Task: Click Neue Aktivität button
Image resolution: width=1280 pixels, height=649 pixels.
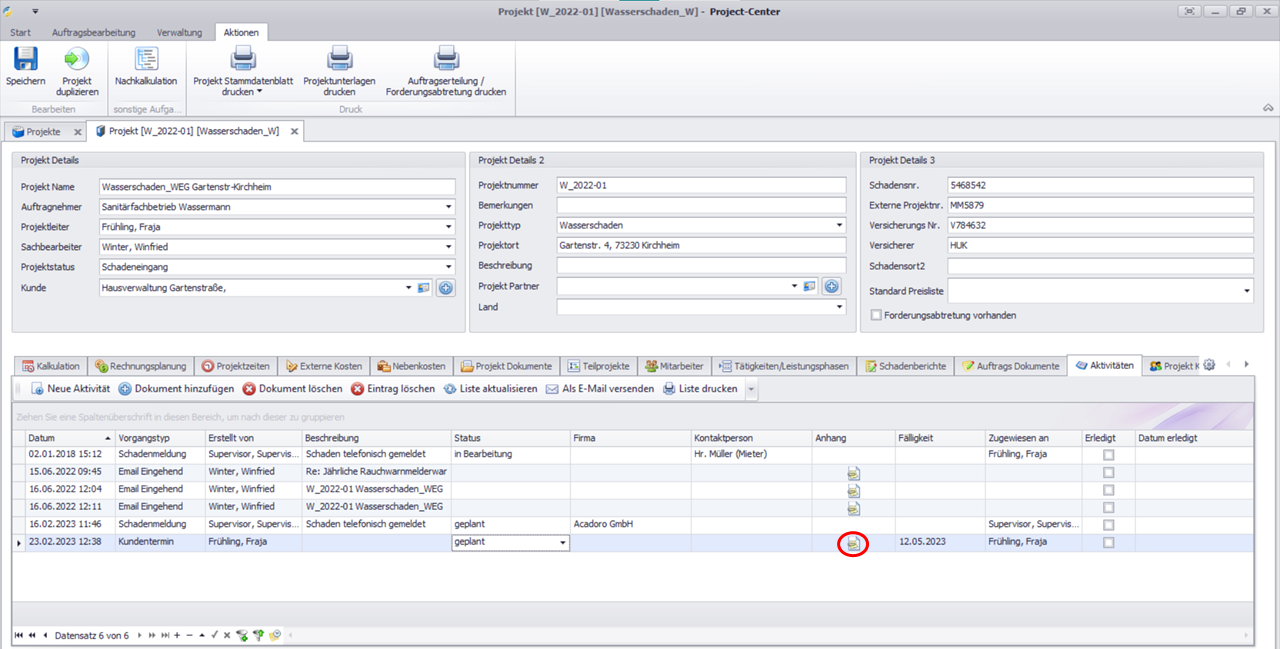Action: (70, 389)
